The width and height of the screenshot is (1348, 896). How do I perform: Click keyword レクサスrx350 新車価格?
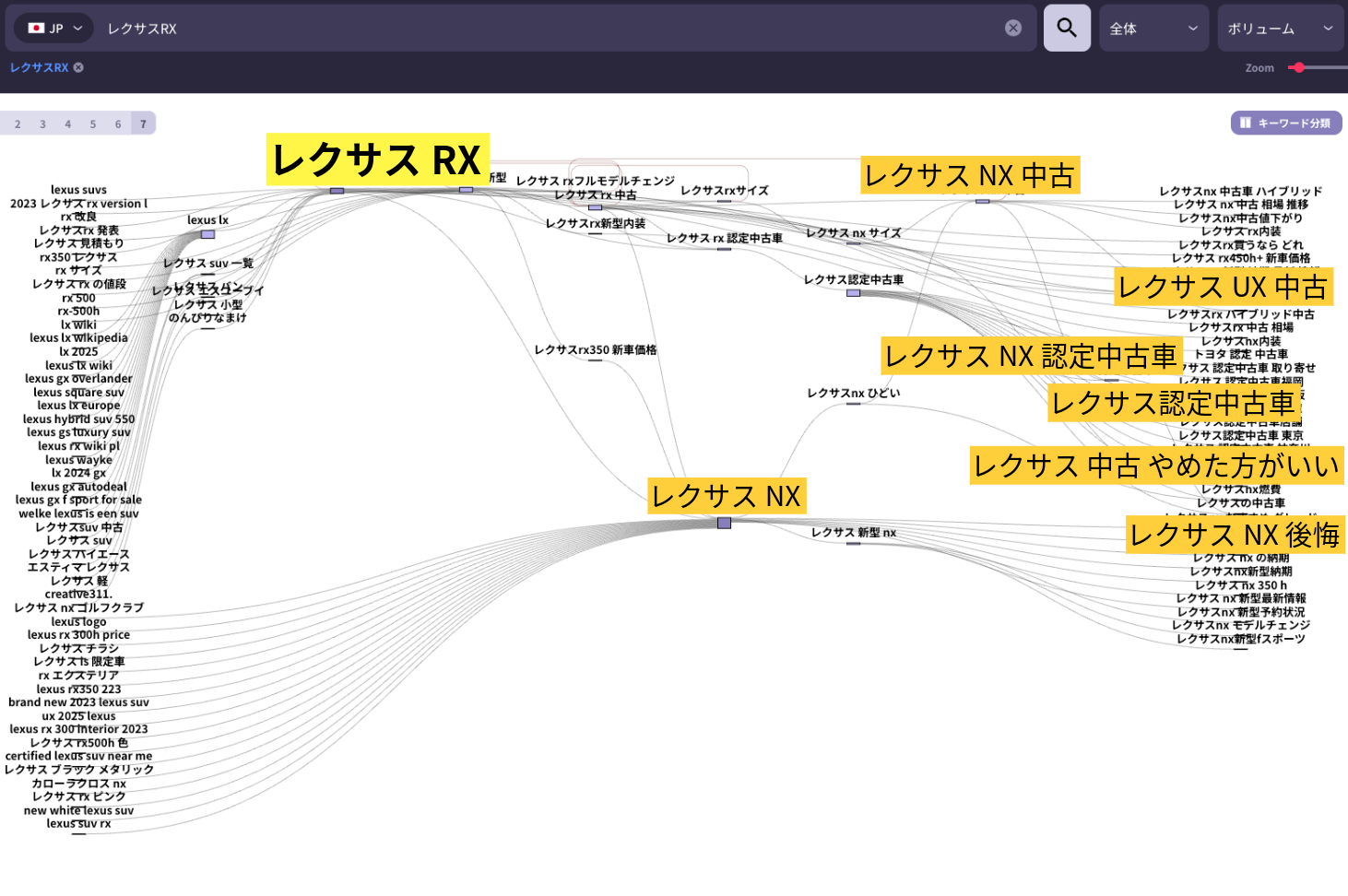pos(596,350)
